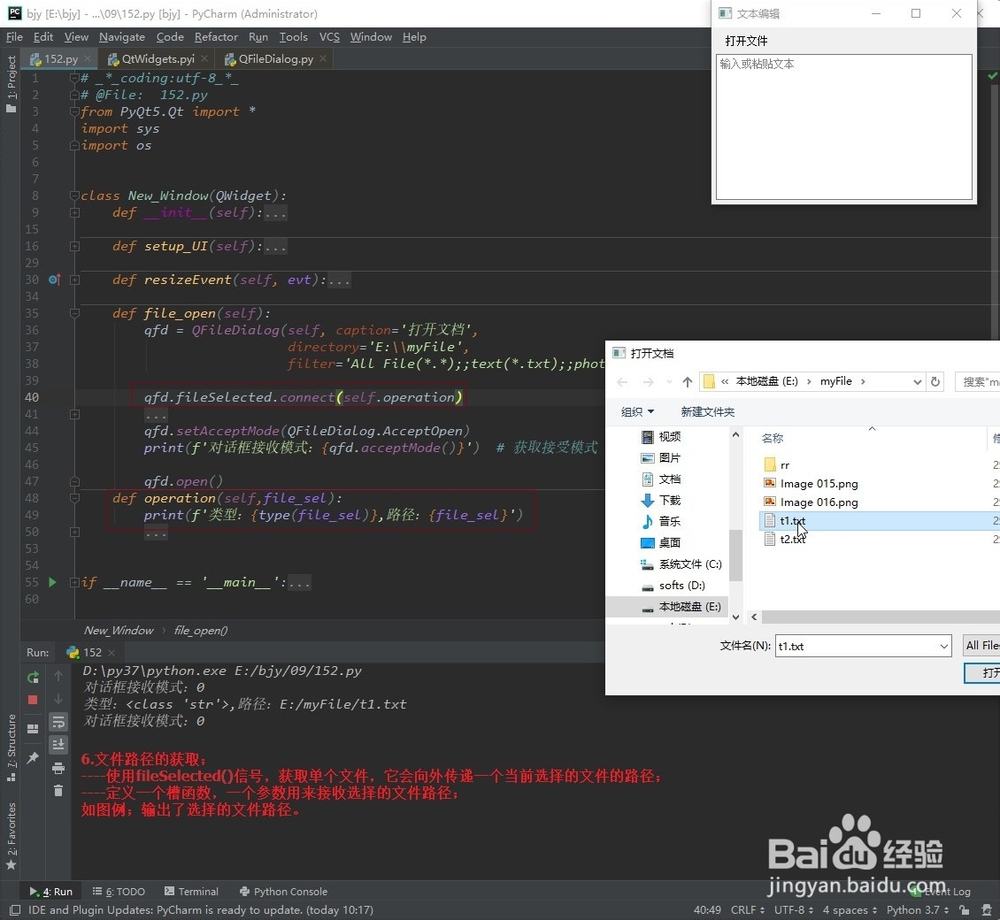Open the Project tool window strip

[11, 83]
